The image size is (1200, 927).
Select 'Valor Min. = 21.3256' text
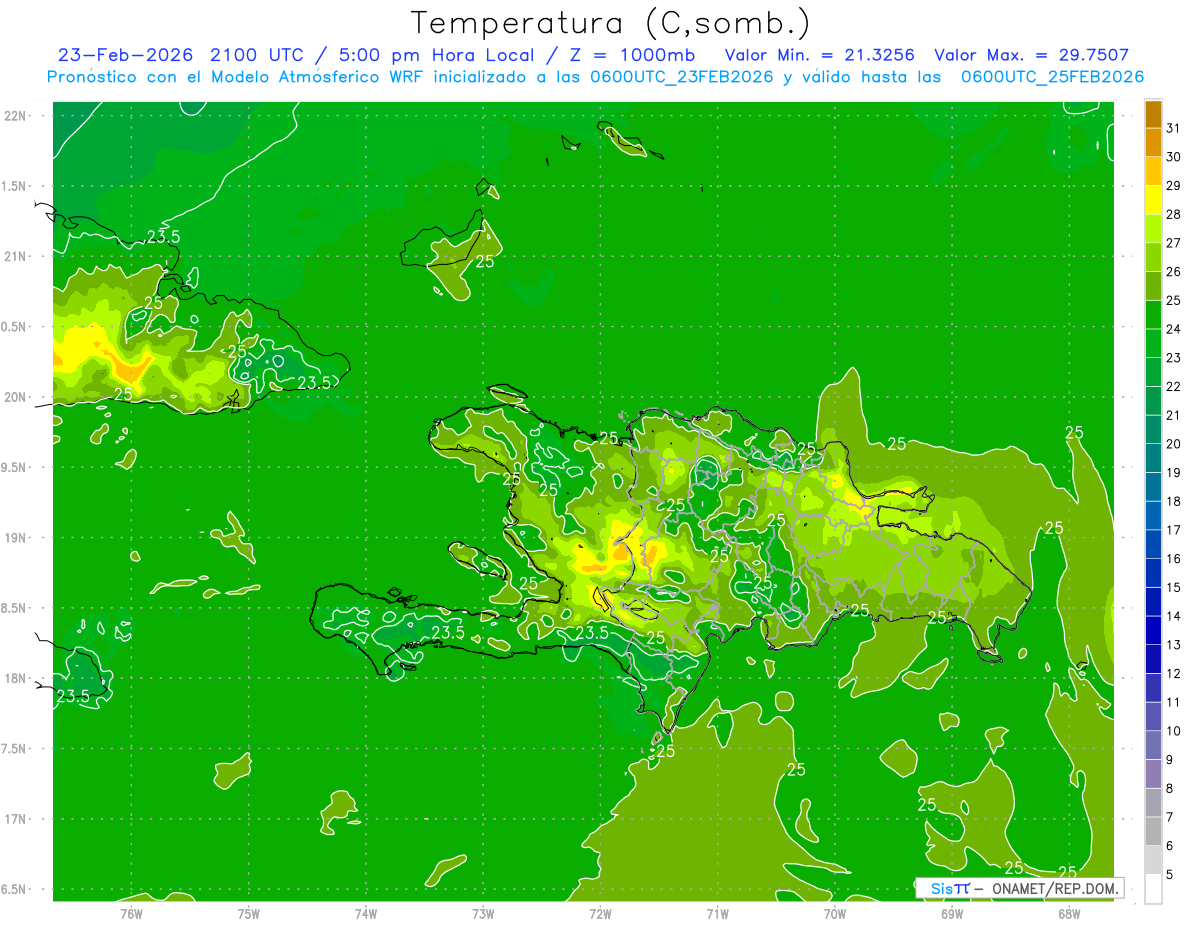click(820, 56)
